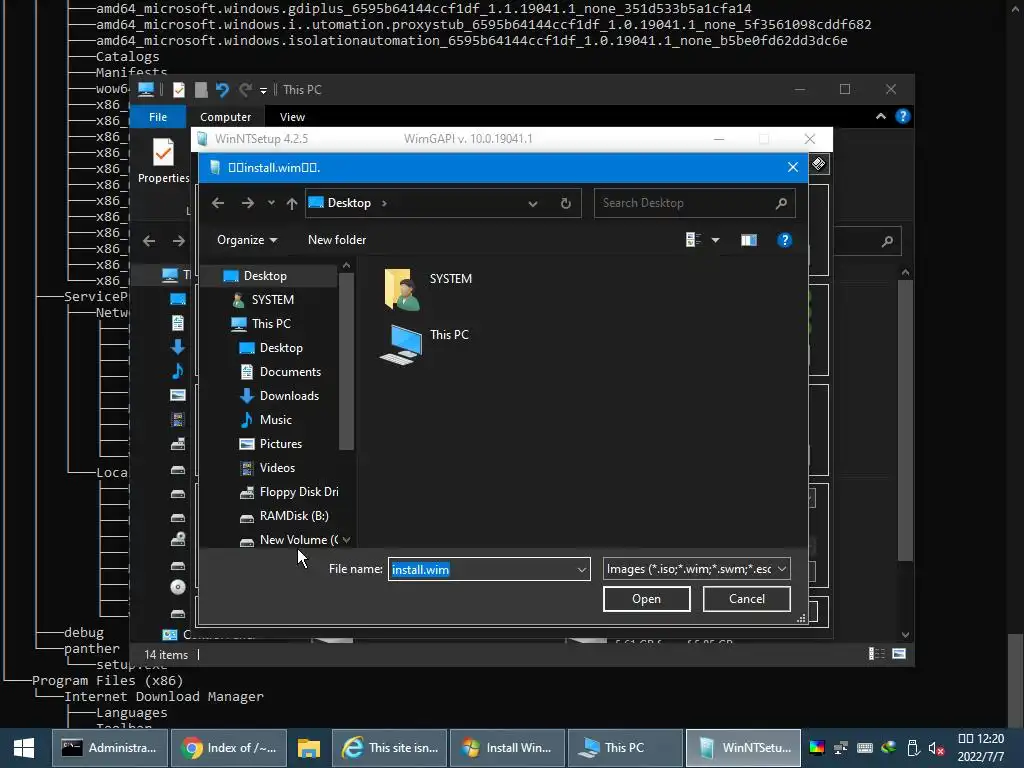Click Undo in Explorer quick access toolbar
The width and height of the screenshot is (1024, 768).
coord(222,89)
